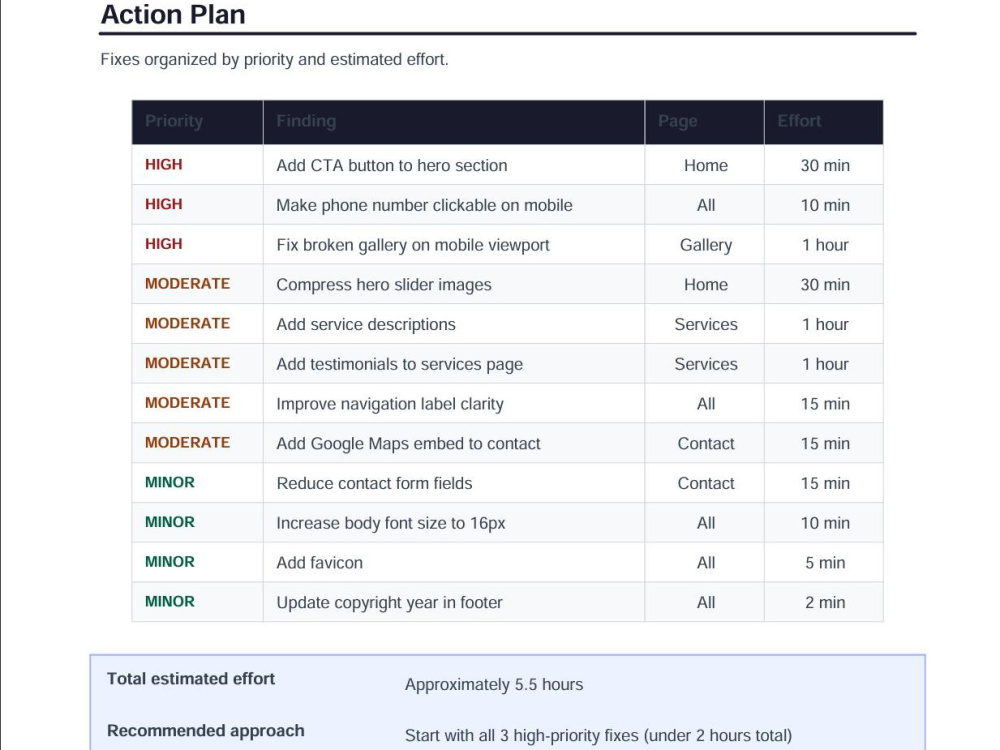
Task: Click 'Update copyright year in footer'
Action: [389, 603]
